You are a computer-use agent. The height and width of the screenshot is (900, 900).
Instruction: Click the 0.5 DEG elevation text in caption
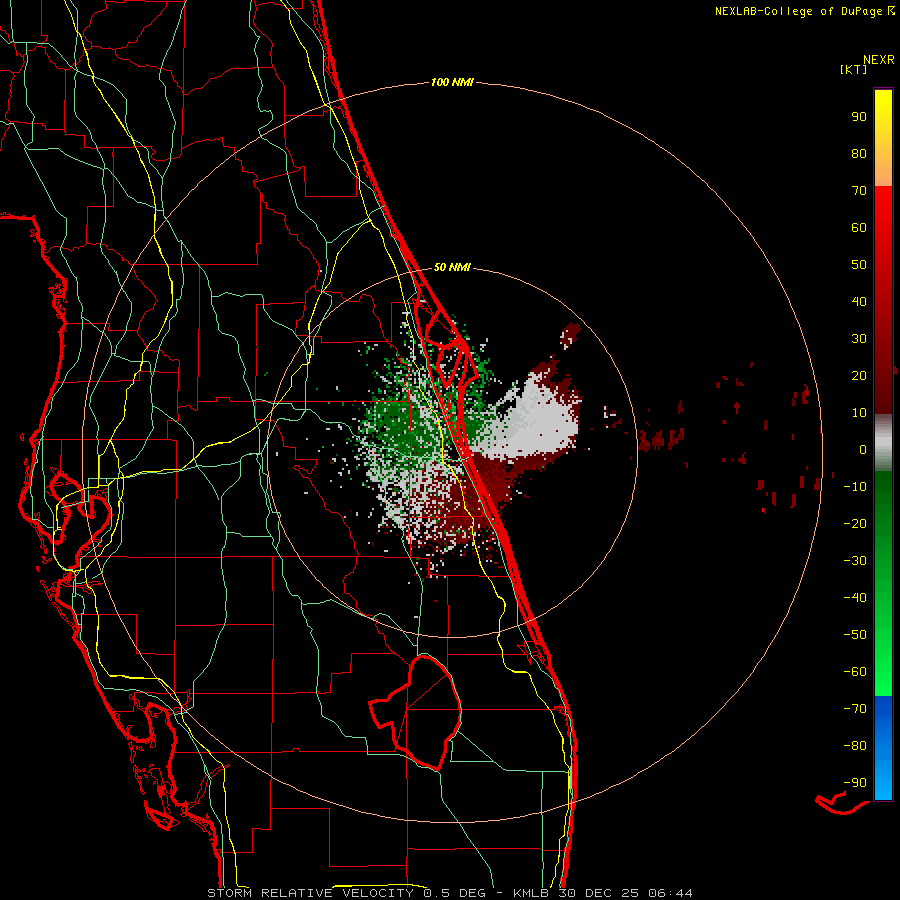455,893
